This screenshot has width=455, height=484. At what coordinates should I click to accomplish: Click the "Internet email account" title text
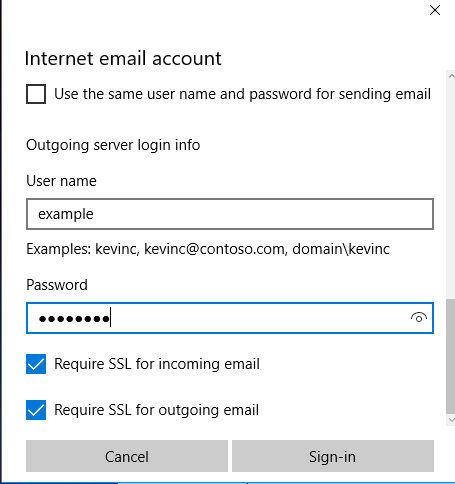coord(123,58)
